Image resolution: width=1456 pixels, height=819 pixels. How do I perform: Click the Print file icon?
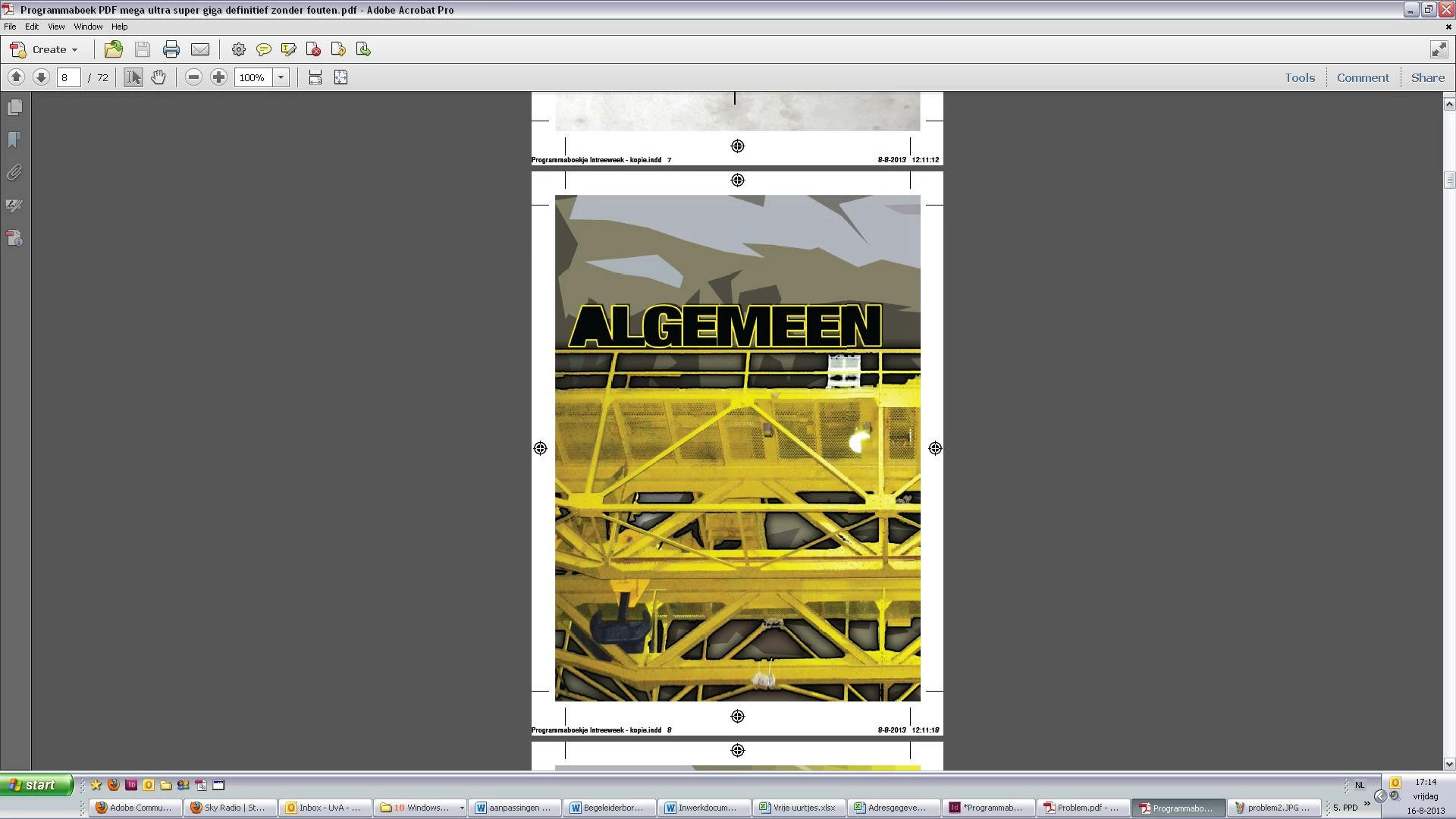(171, 49)
